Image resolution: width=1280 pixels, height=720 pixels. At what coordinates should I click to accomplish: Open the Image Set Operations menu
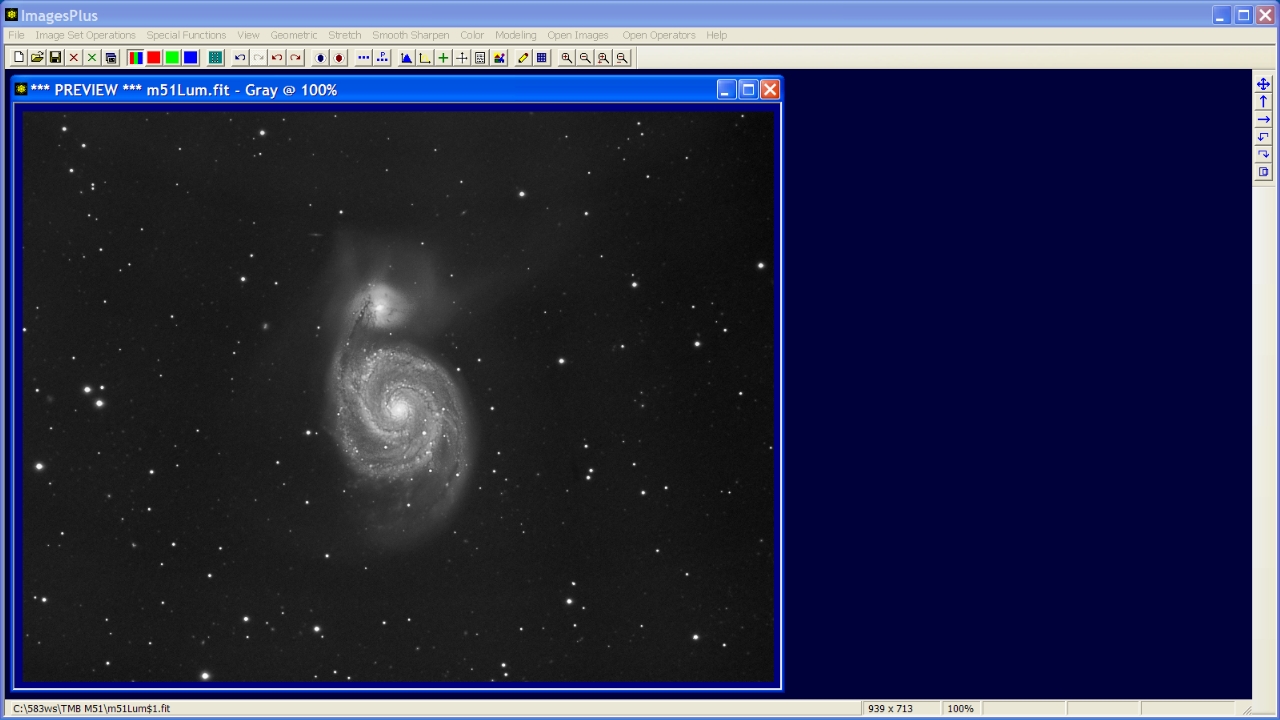pyautogui.click(x=85, y=35)
